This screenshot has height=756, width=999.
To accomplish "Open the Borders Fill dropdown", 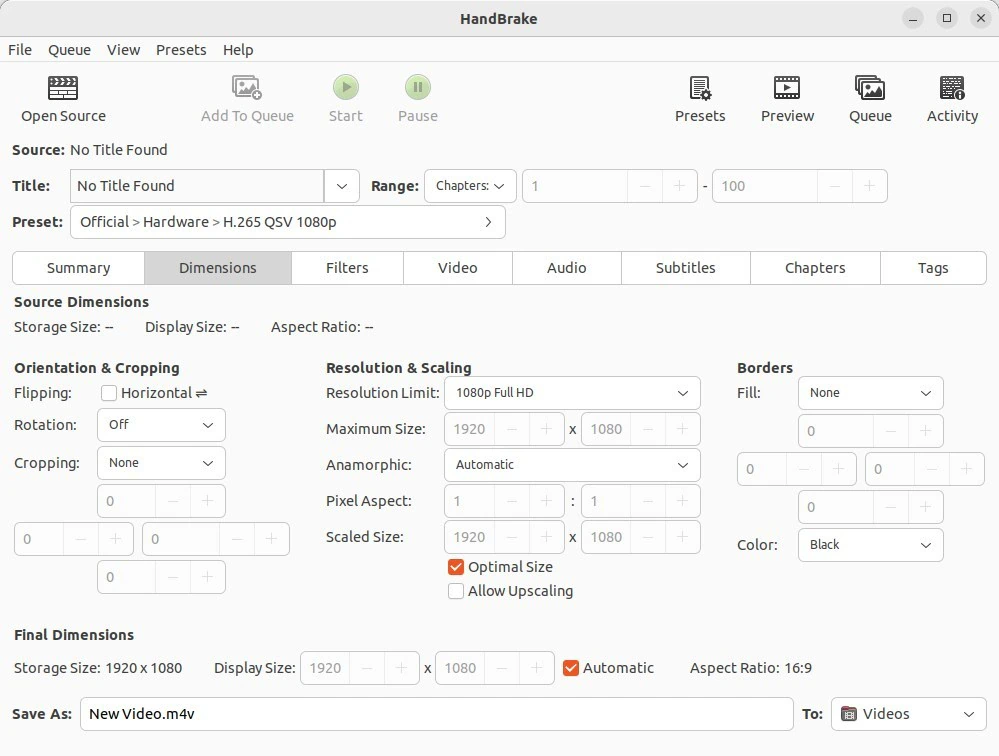I will click(870, 393).
